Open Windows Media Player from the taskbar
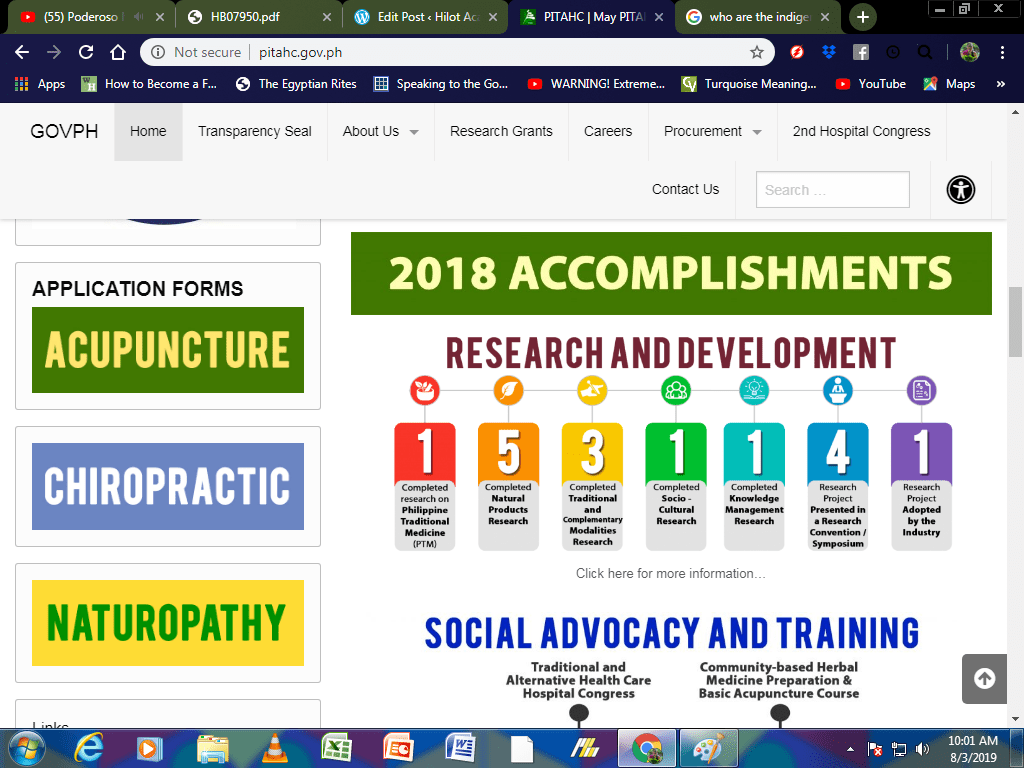Viewport: 1024px width, 768px height. [149, 748]
